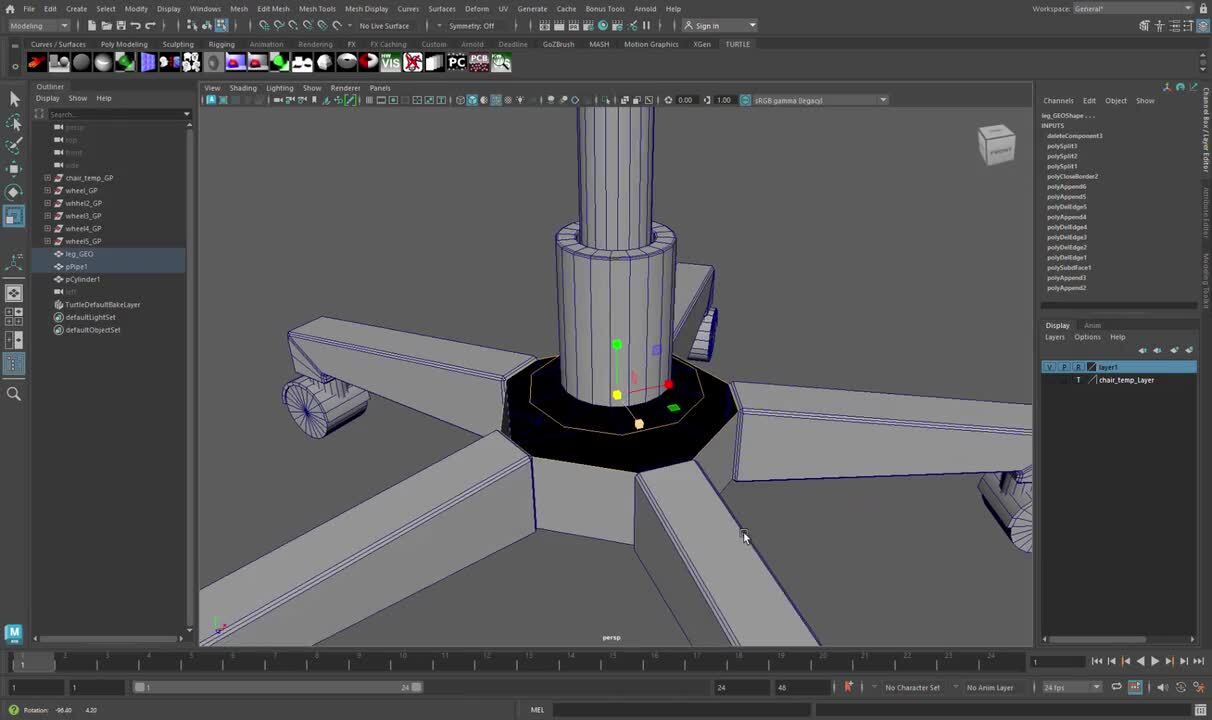The height and width of the screenshot is (720, 1212).
Task: Click the New Scene icon
Action: click(92, 25)
